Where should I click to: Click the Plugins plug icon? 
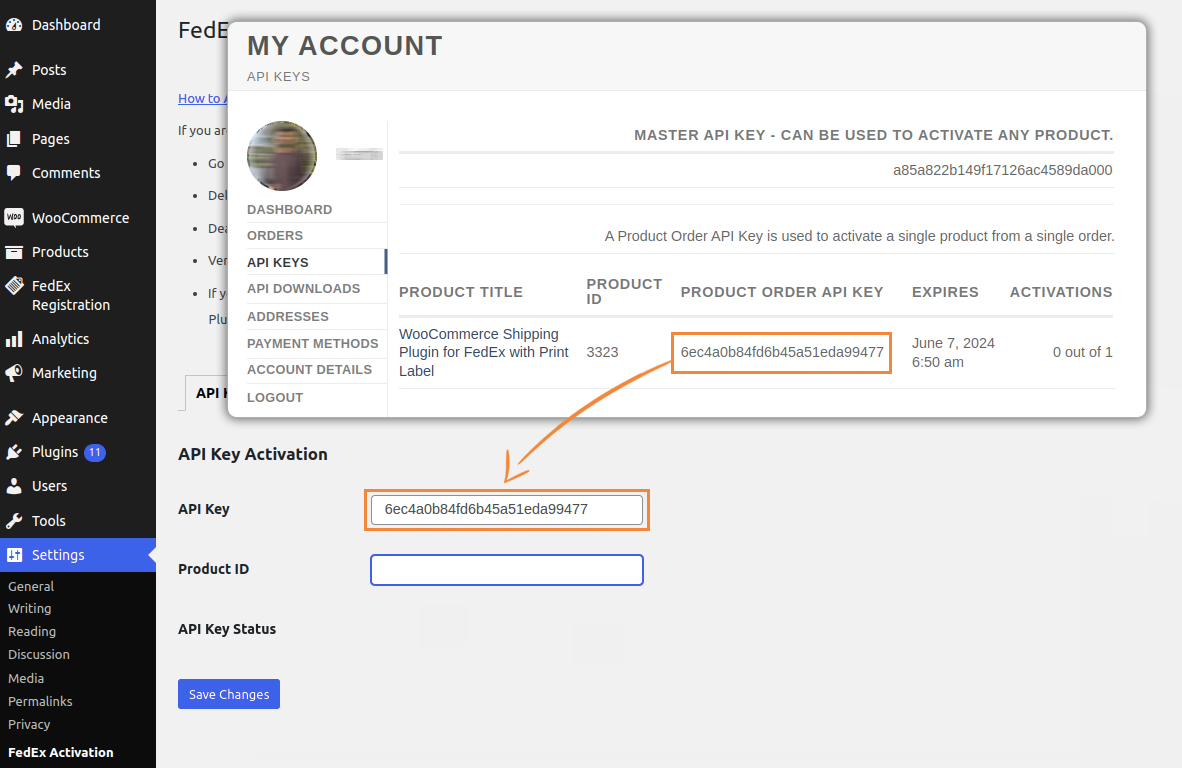click(x=14, y=452)
